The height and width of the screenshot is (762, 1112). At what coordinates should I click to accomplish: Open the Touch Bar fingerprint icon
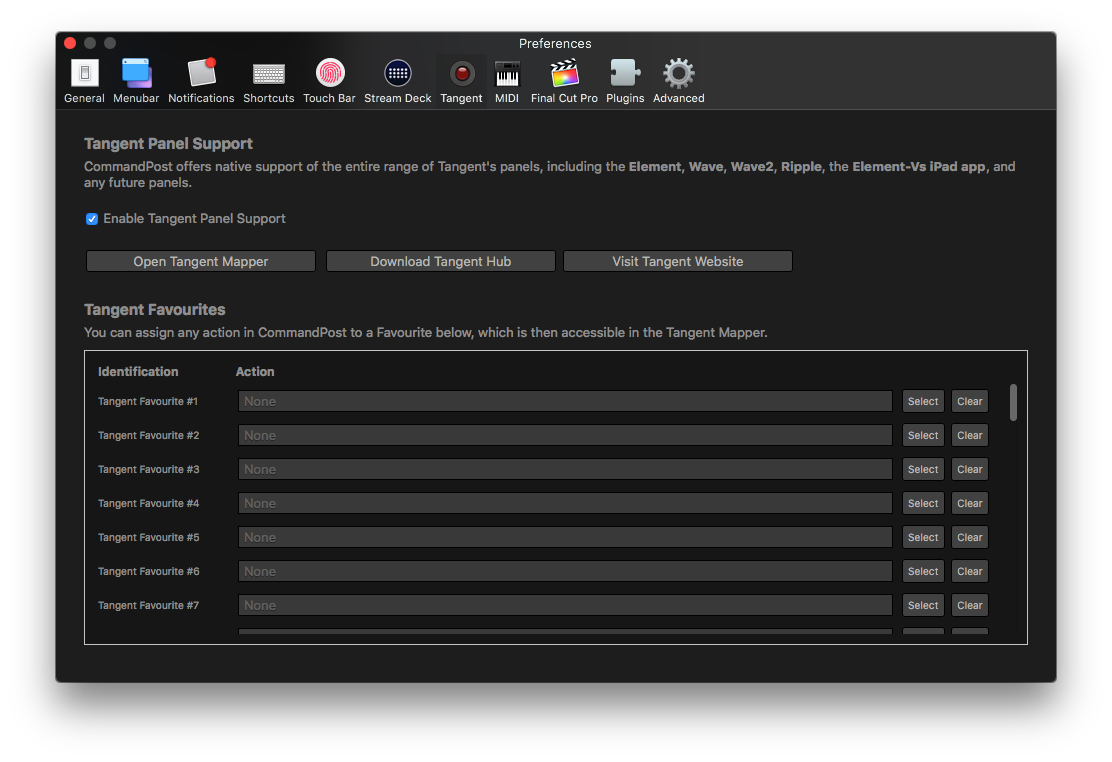[330, 74]
